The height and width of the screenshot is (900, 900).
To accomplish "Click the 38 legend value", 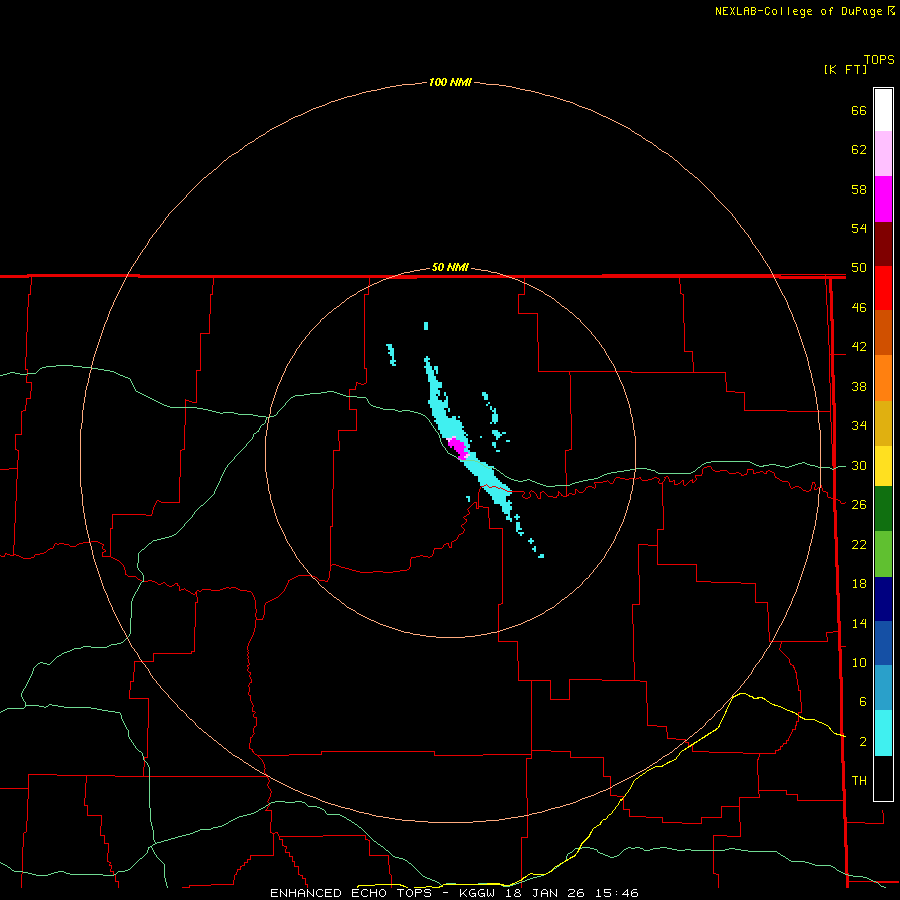I will [x=859, y=386].
